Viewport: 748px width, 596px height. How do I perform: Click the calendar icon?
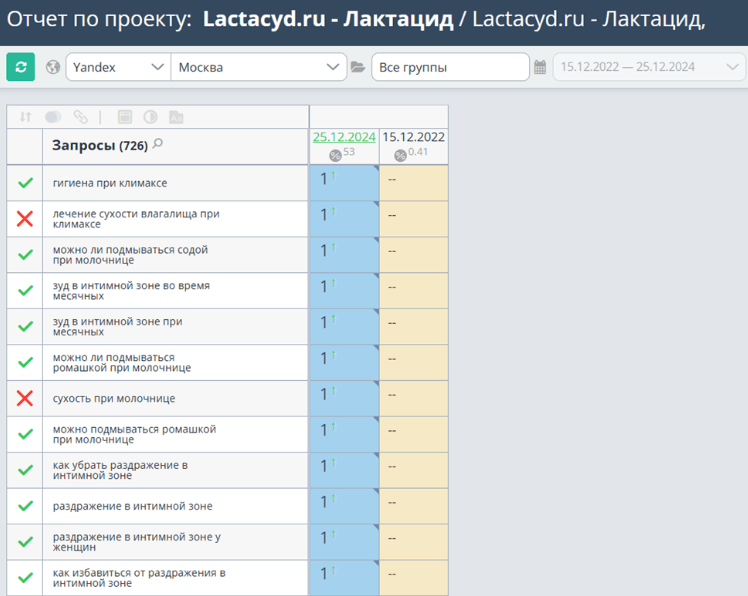pyautogui.click(x=540, y=67)
